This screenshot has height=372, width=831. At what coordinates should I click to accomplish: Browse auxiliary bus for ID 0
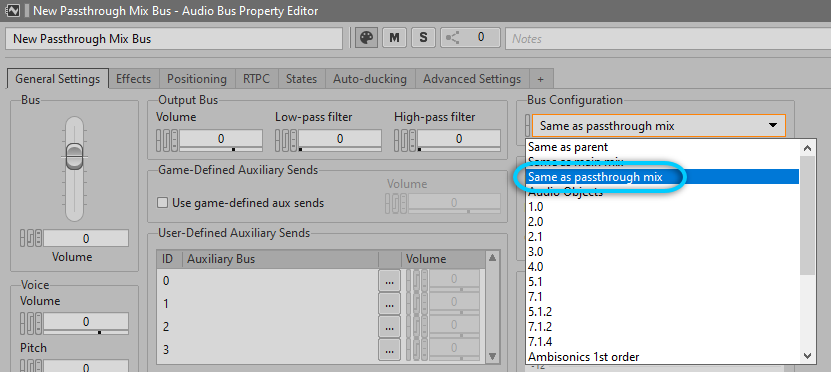pyautogui.click(x=390, y=281)
